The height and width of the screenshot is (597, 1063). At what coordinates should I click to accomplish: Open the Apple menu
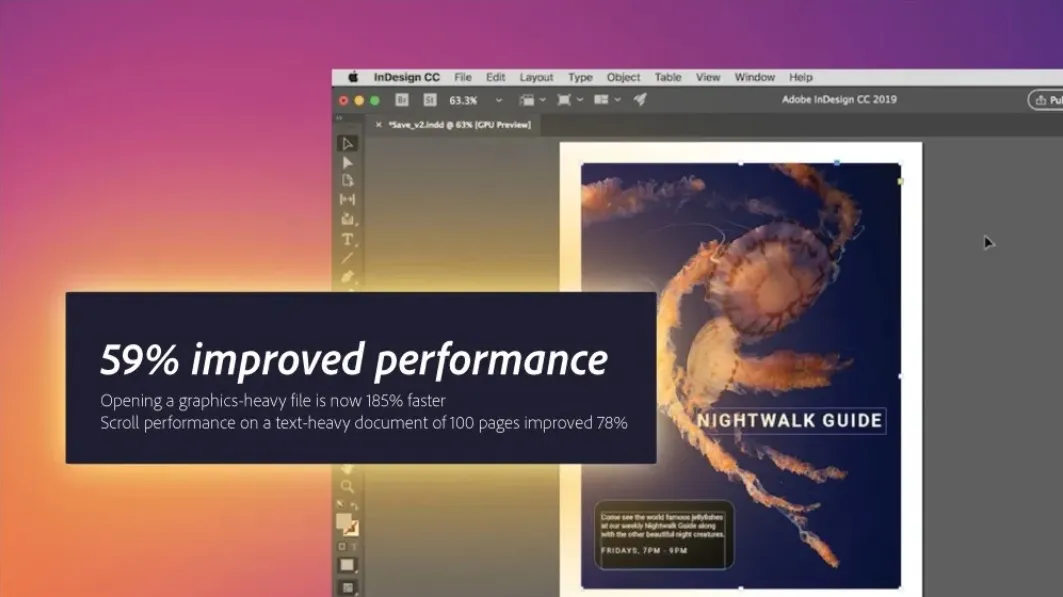coord(351,77)
